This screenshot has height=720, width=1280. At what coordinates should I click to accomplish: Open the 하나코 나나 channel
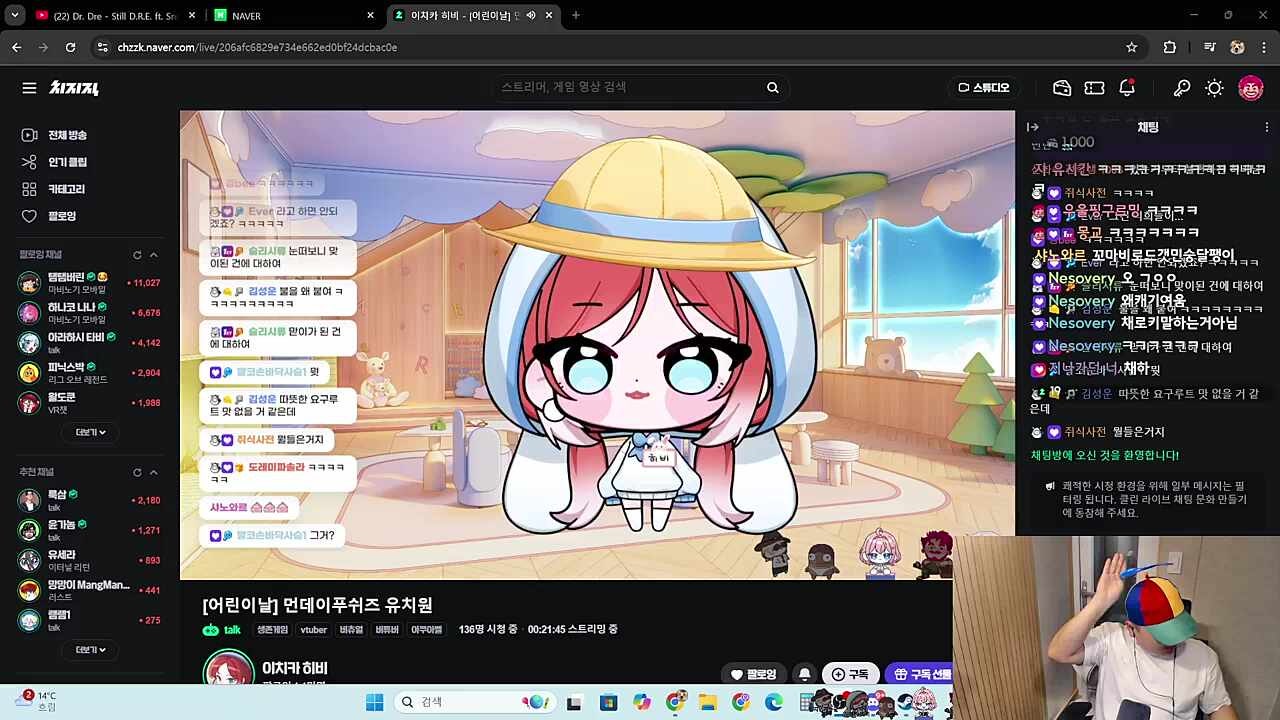tap(89, 312)
